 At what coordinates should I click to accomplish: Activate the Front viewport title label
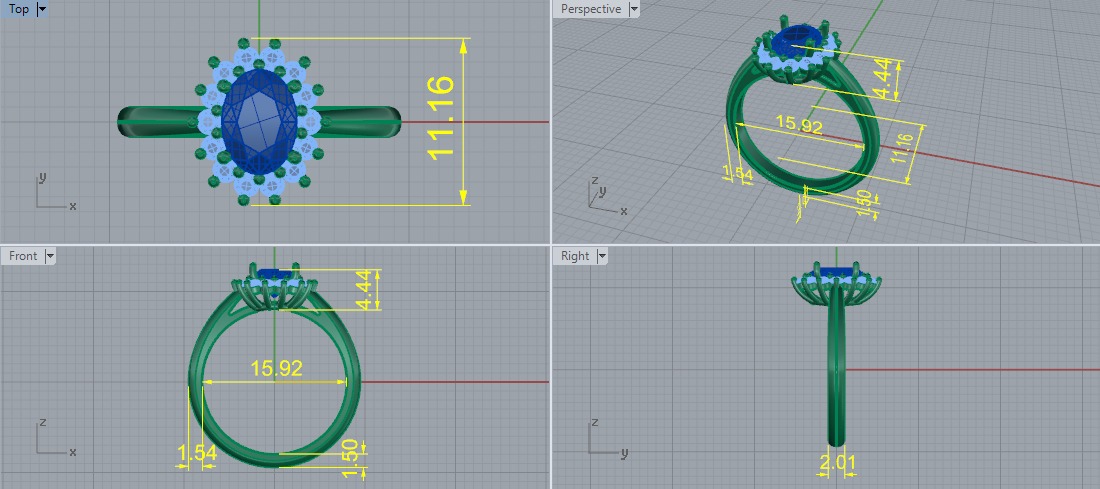point(23,256)
